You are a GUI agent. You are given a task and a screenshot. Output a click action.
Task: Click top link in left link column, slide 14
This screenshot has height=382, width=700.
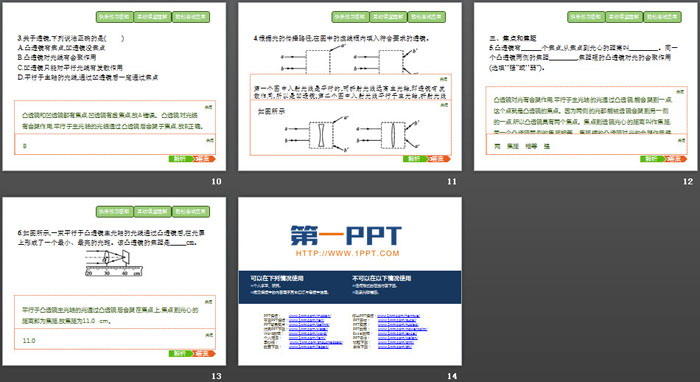310,316
